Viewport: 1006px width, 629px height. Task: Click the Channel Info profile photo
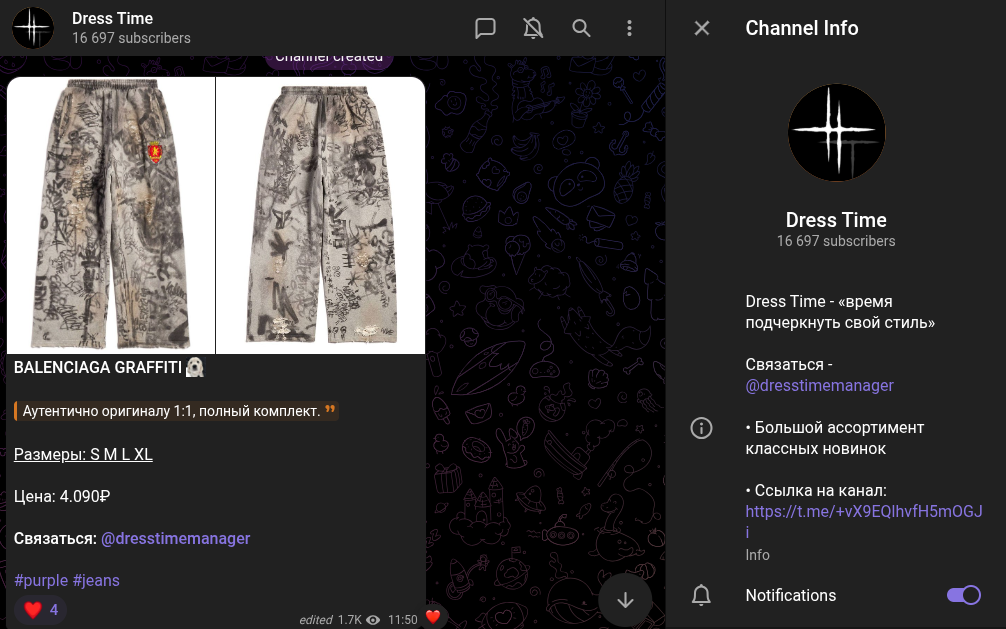(836, 132)
